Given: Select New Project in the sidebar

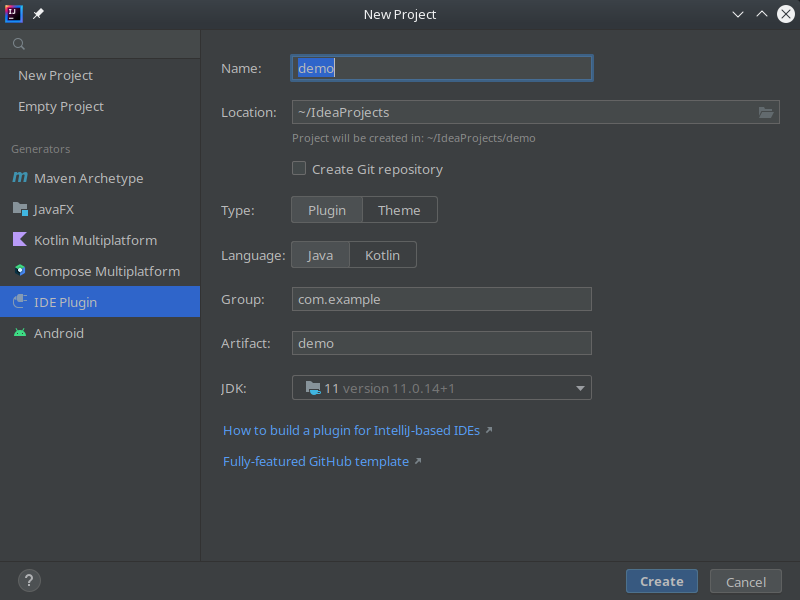Looking at the screenshot, I should point(55,75).
